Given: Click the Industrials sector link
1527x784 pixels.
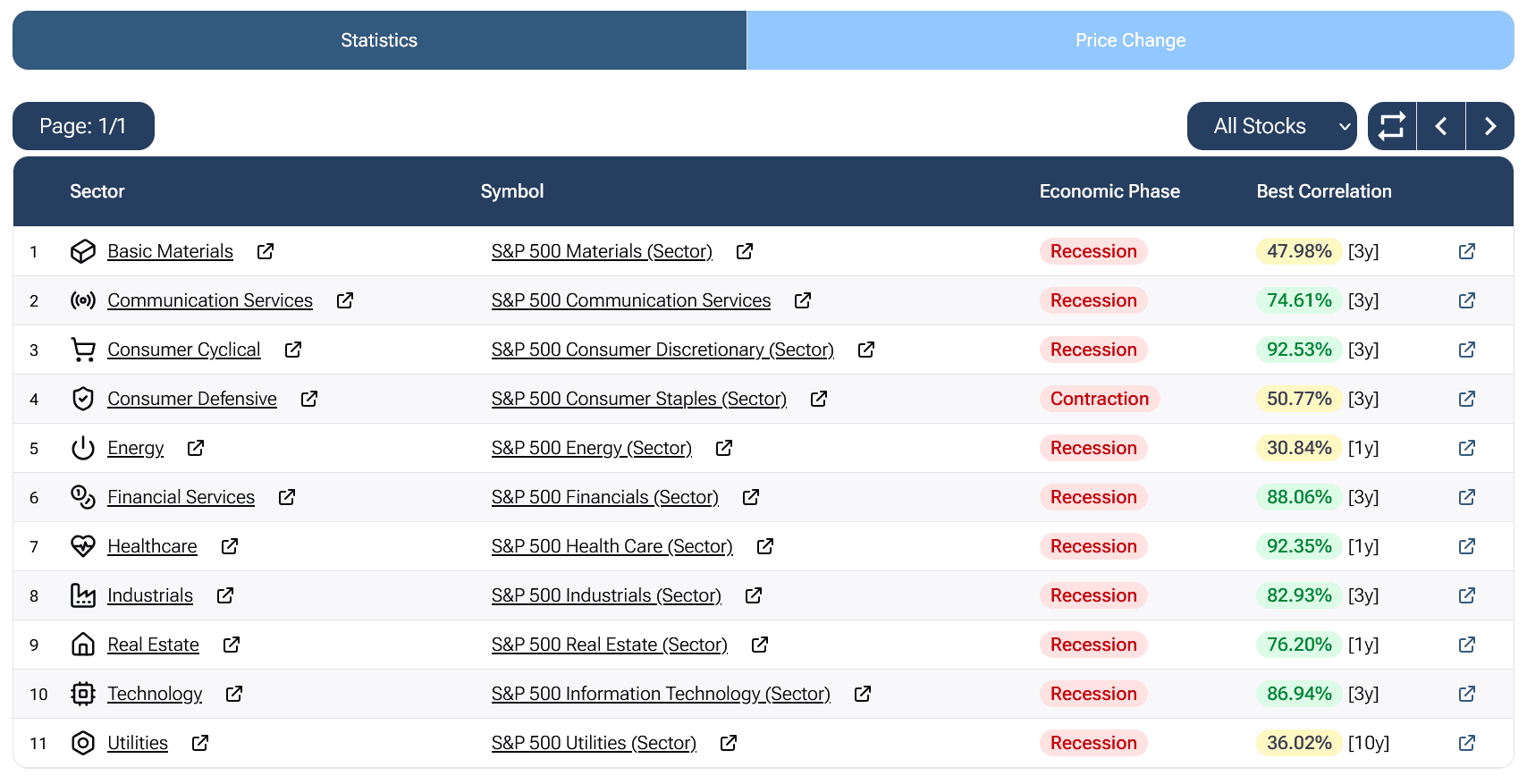Looking at the screenshot, I should (x=150, y=595).
